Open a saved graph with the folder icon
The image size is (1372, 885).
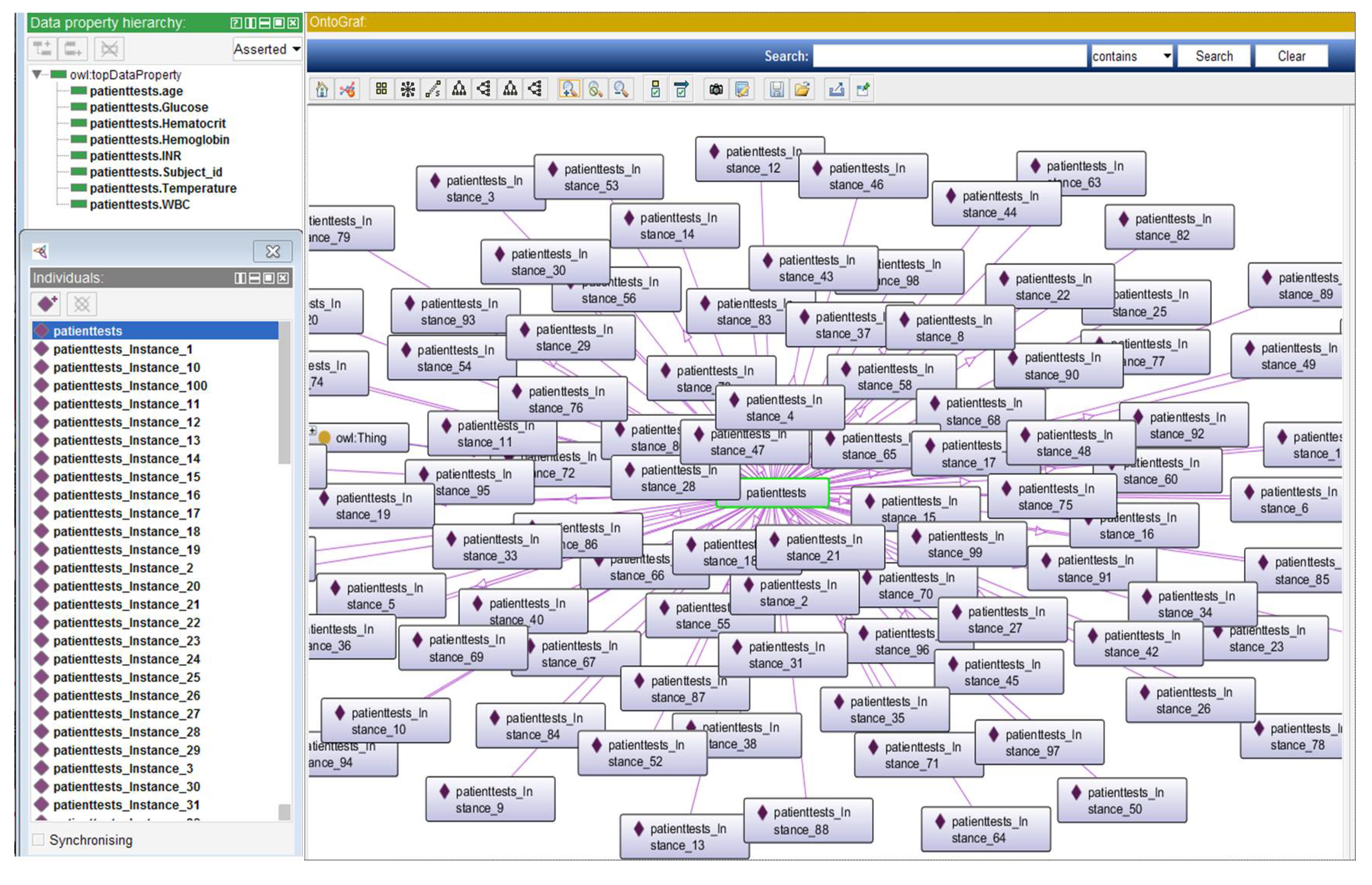802,90
